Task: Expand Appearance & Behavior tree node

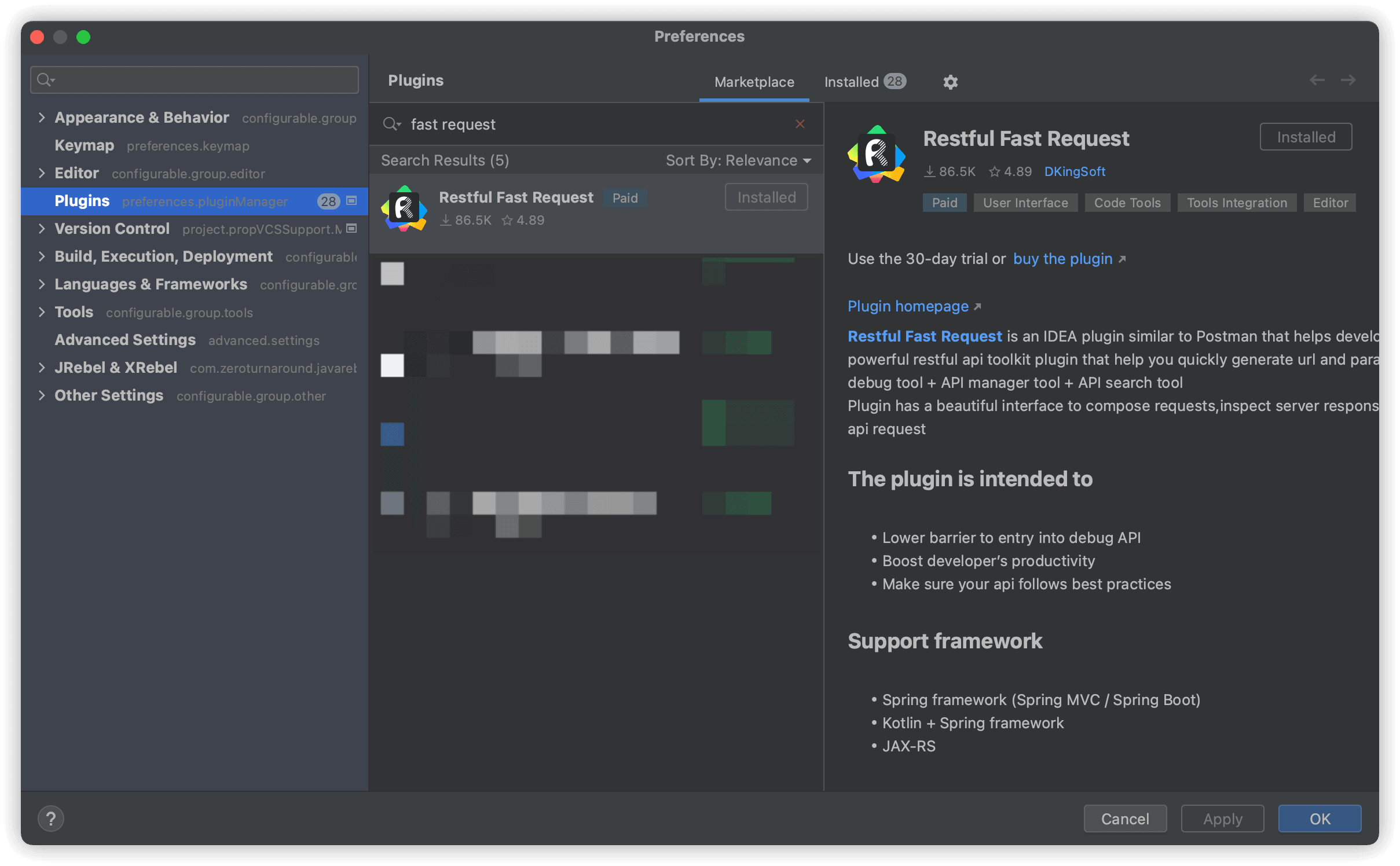Action: 42,118
